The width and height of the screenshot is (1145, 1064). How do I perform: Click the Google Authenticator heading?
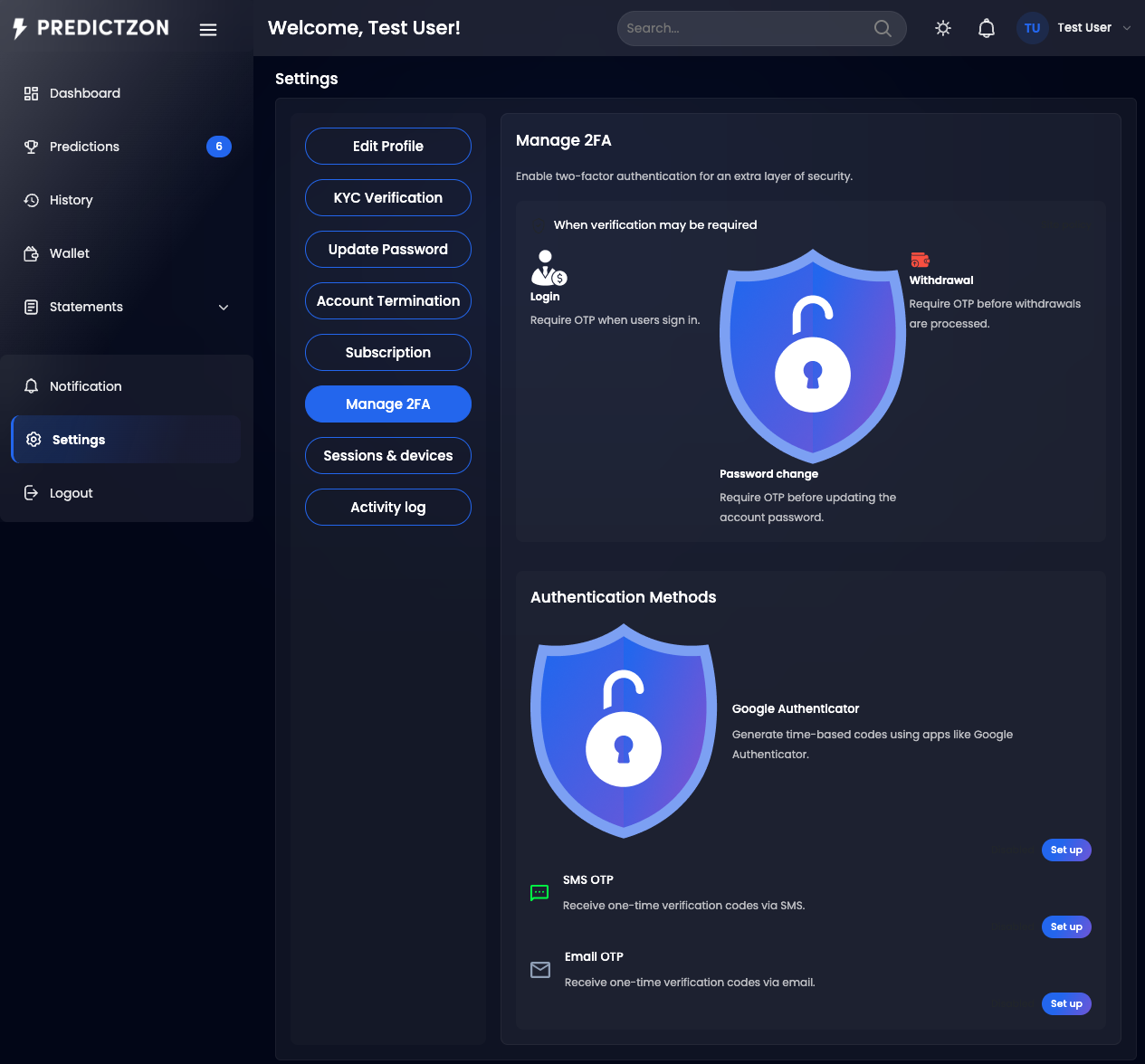coord(796,709)
